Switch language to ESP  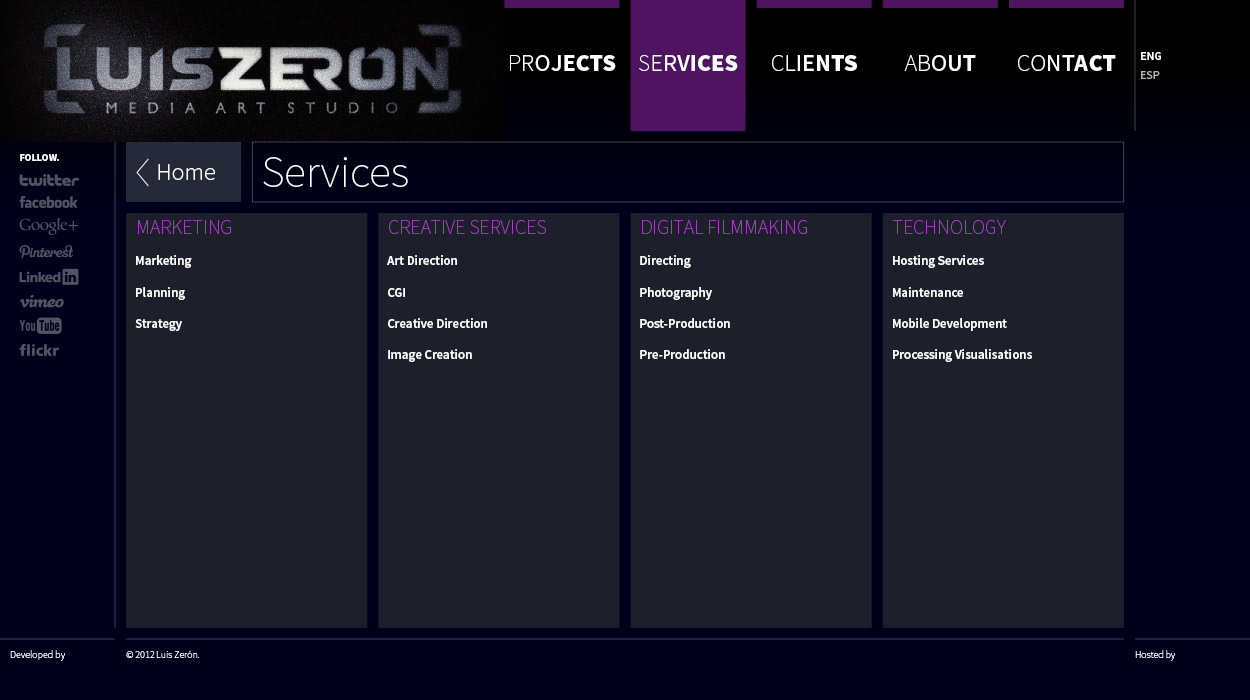click(x=1150, y=75)
